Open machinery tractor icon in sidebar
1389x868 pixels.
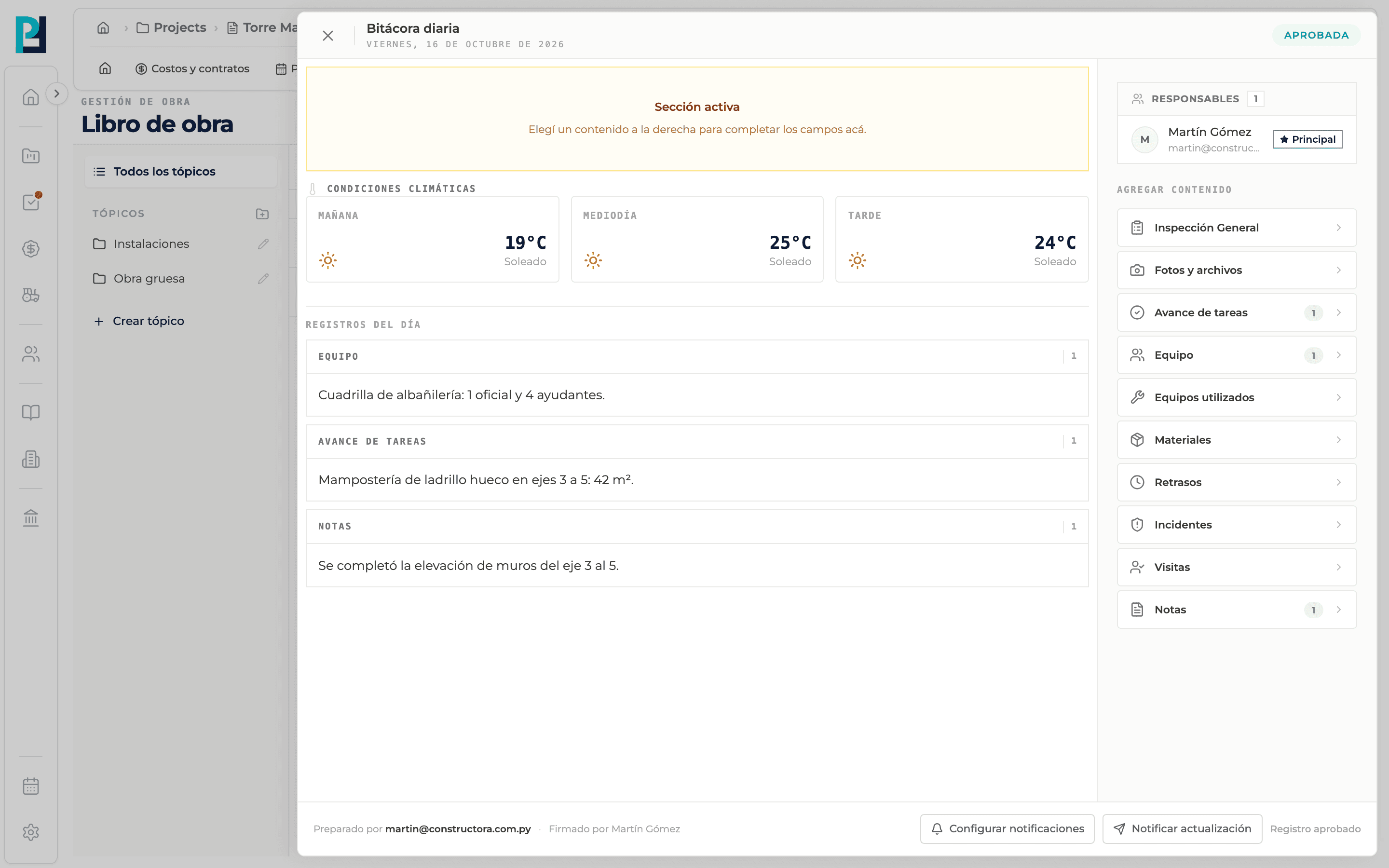tap(31, 295)
